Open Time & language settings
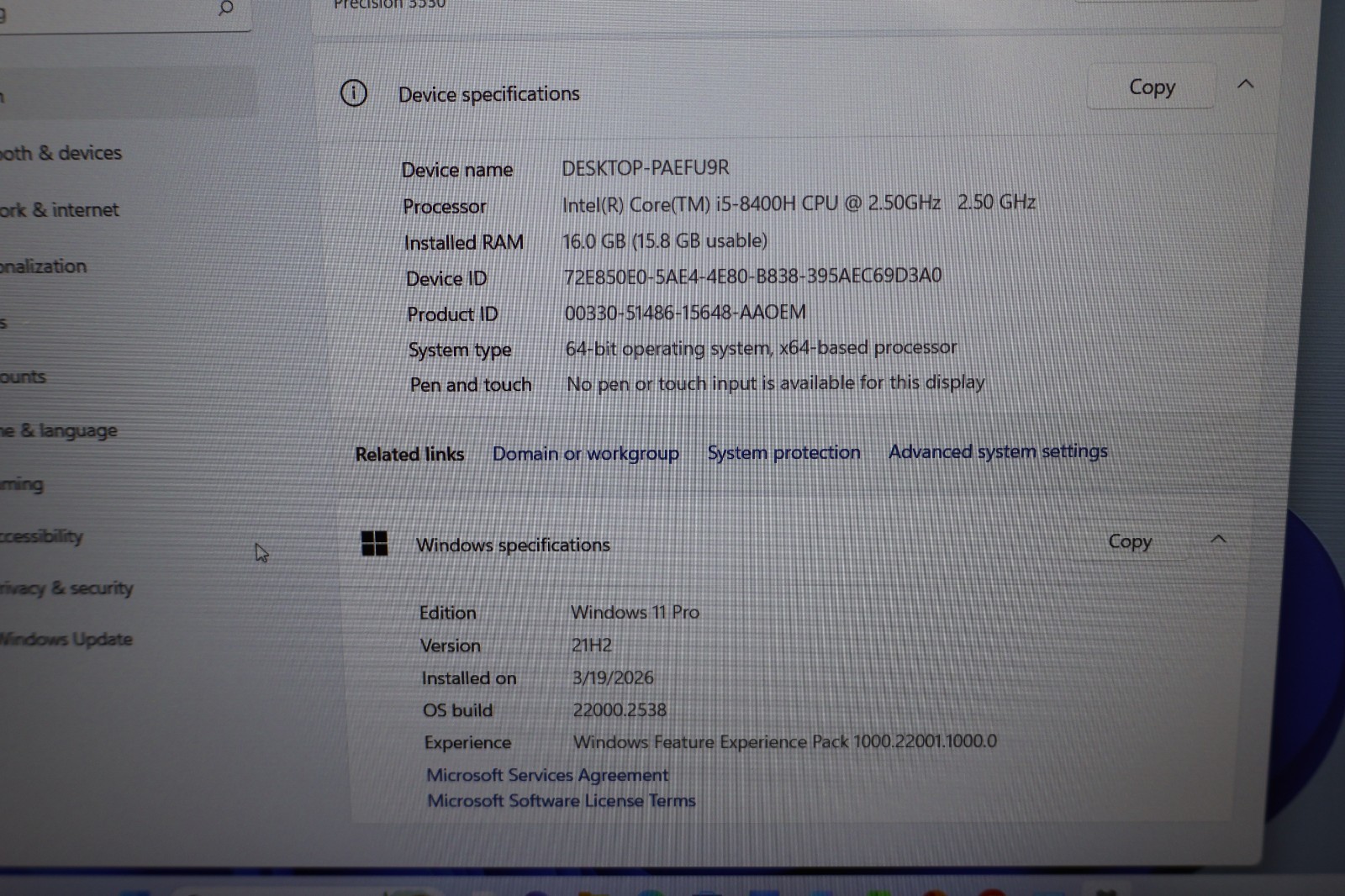This screenshot has height=896, width=1345. click(x=58, y=430)
